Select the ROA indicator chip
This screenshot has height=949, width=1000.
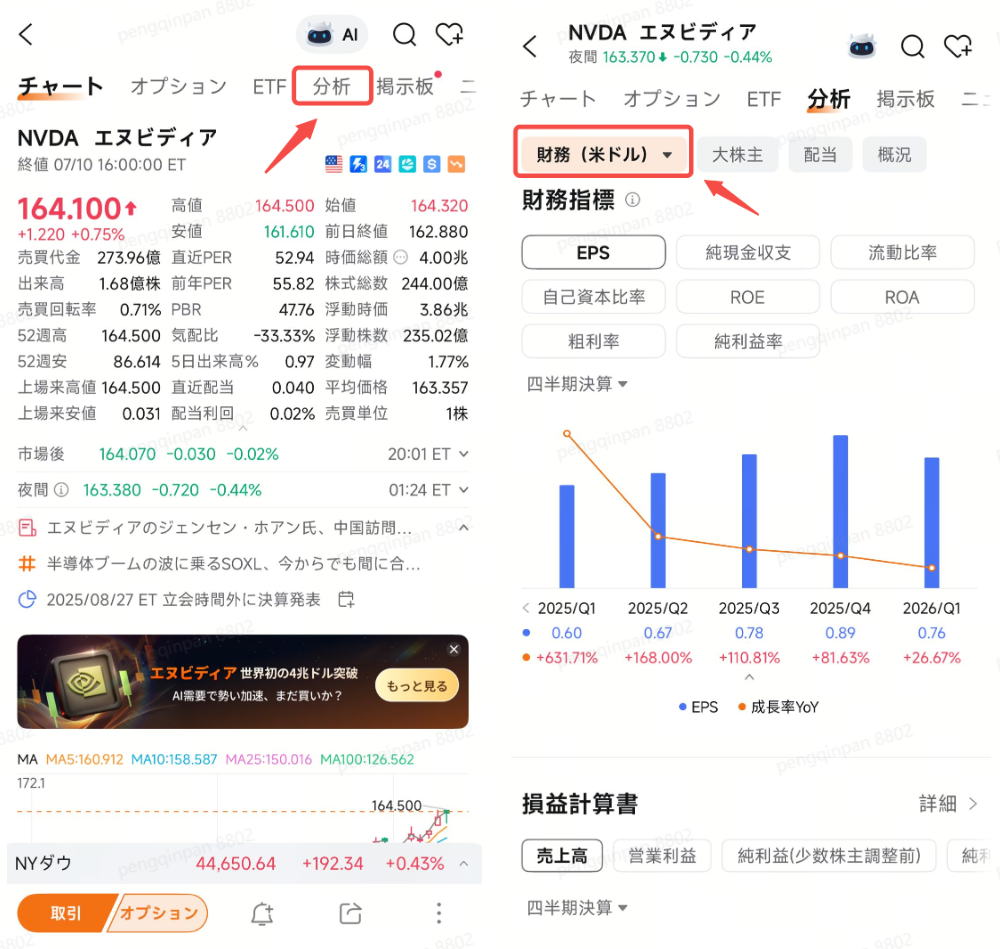tap(902, 297)
